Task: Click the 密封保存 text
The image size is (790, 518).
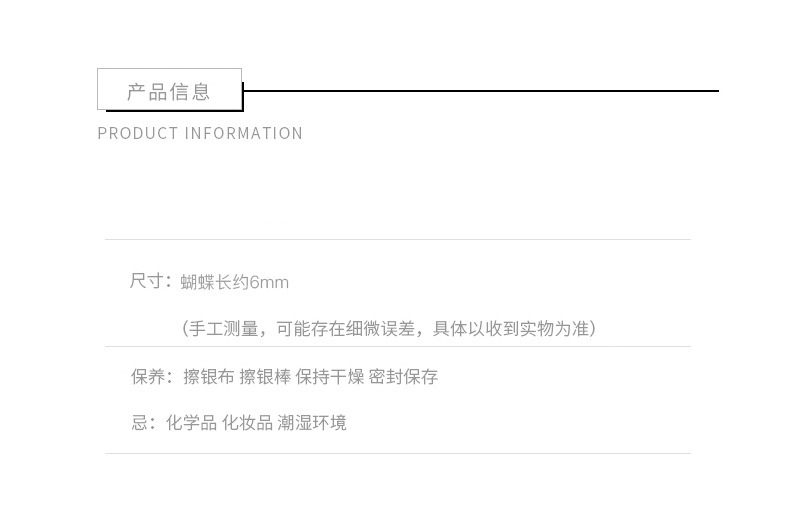Action: [403, 377]
